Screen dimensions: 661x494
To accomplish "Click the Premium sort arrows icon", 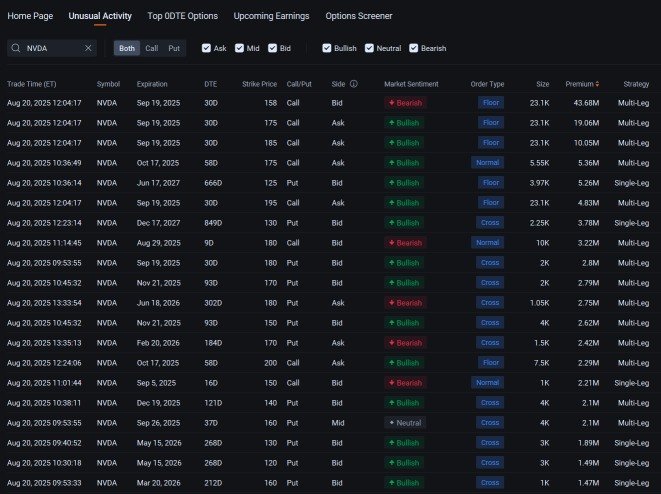I will tap(598, 84).
